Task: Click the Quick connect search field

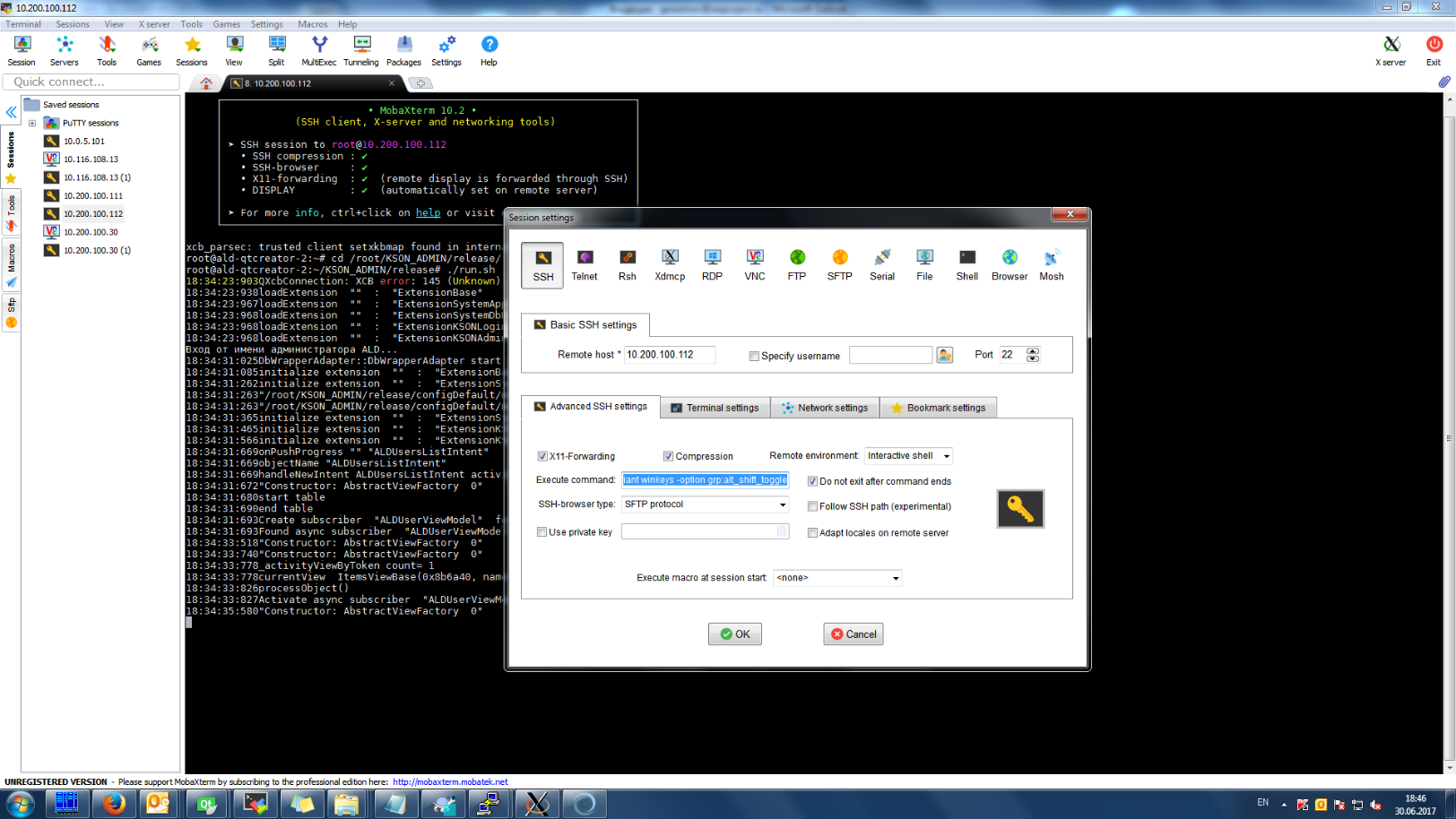Action: click(91, 82)
